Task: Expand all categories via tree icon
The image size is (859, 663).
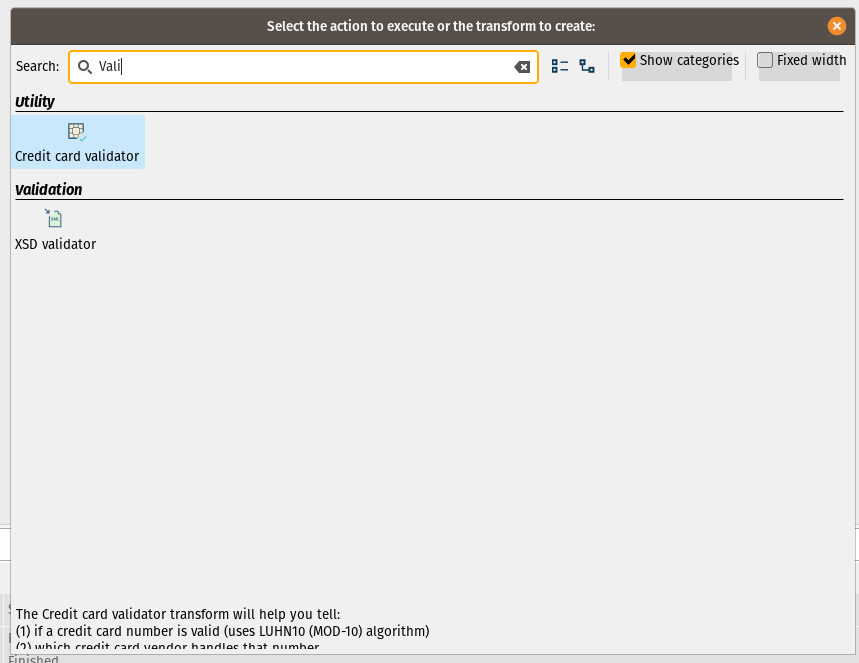Action: tap(587, 66)
